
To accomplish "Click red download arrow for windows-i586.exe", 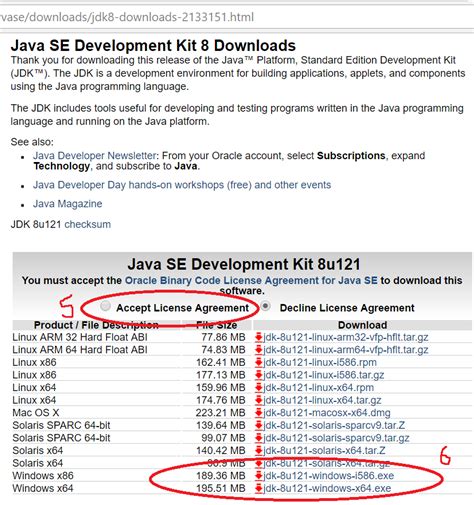I will point(259,476).
